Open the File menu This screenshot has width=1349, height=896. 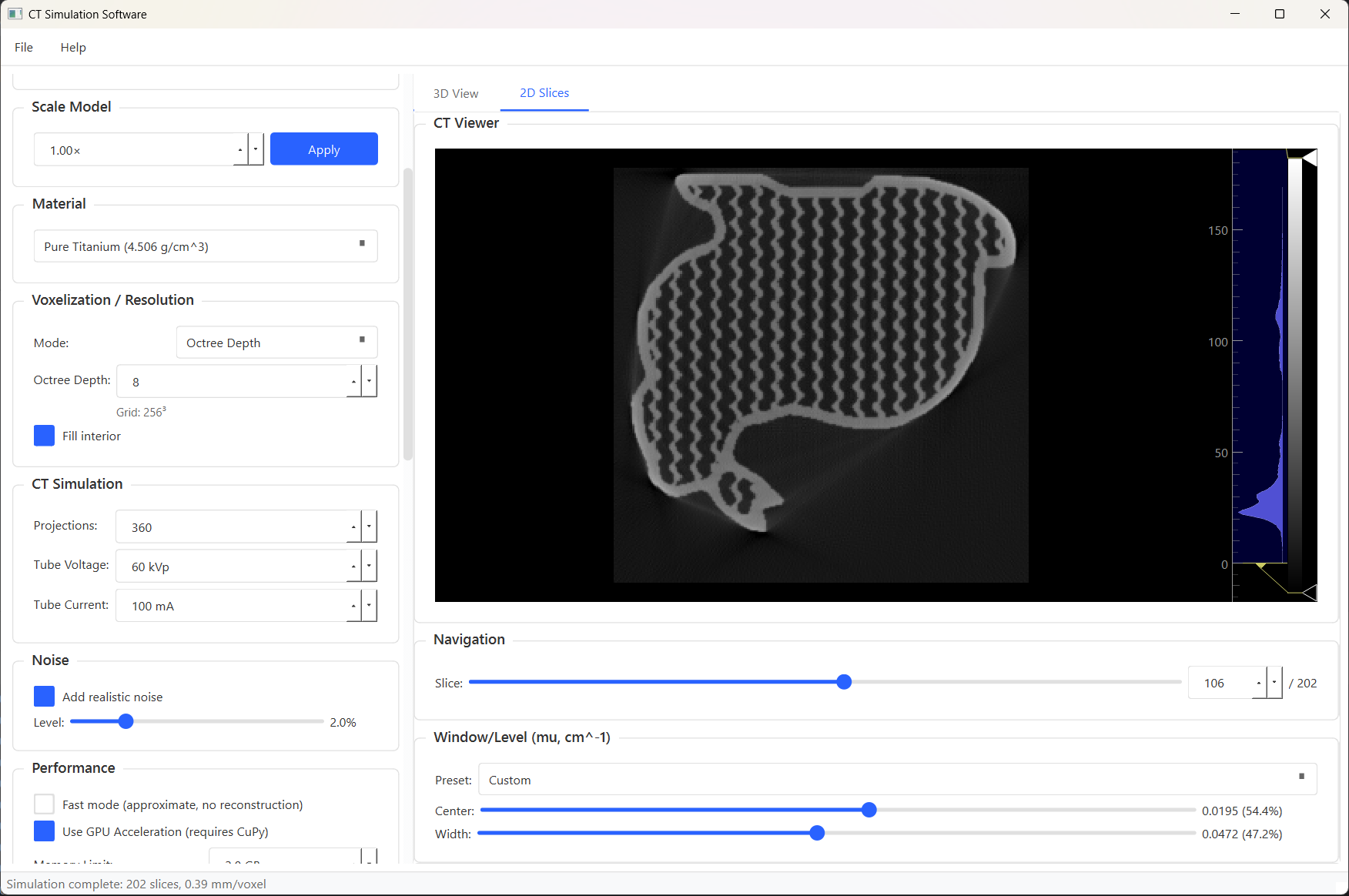(x=24, y=48)
